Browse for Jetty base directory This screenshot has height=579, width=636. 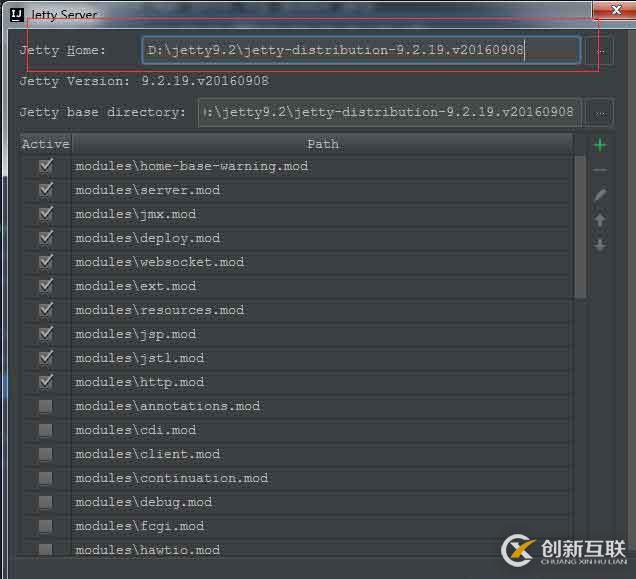pos(601,113)
